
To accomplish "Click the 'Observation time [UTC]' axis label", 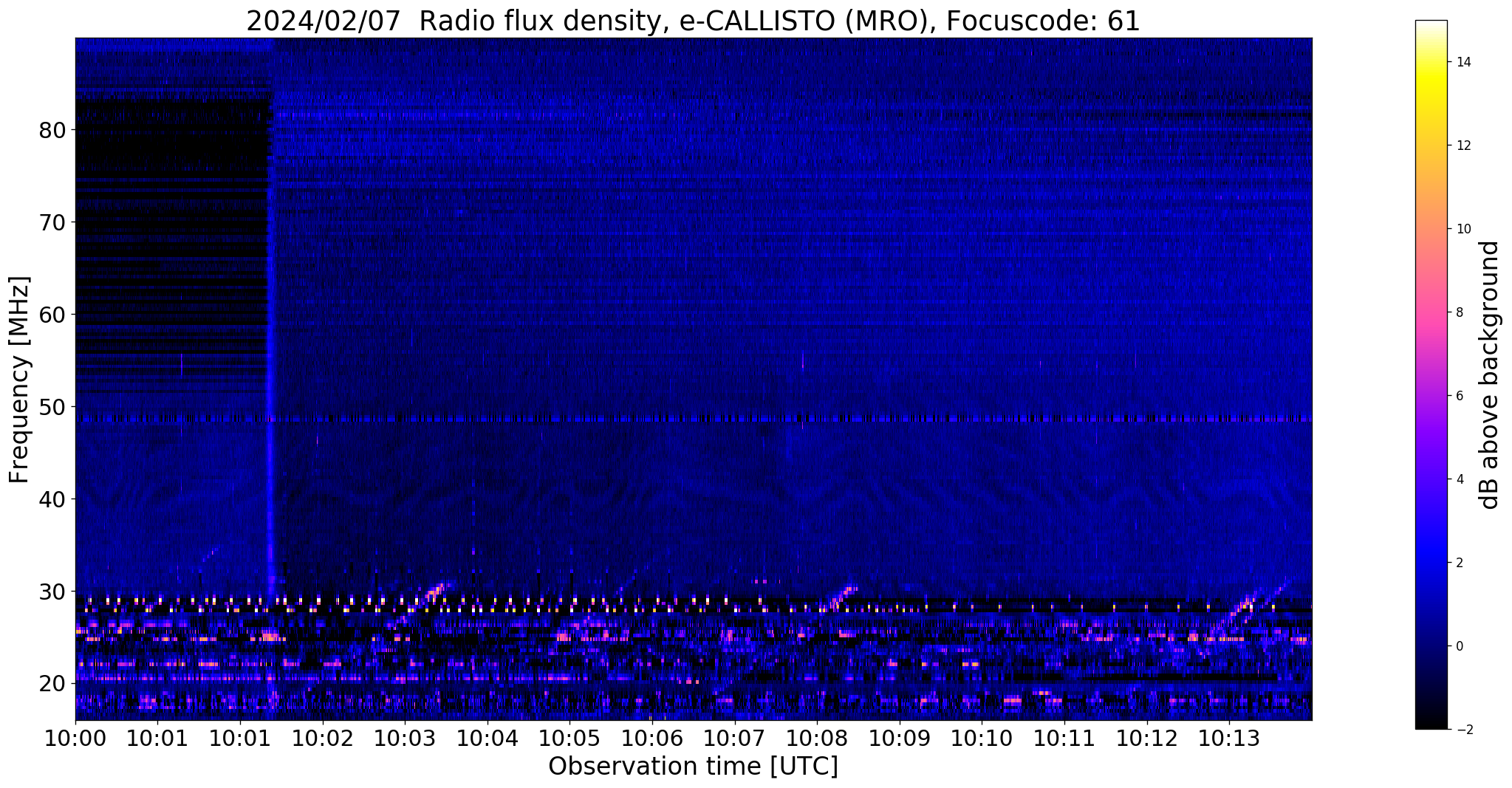I will tap(693, 766).
